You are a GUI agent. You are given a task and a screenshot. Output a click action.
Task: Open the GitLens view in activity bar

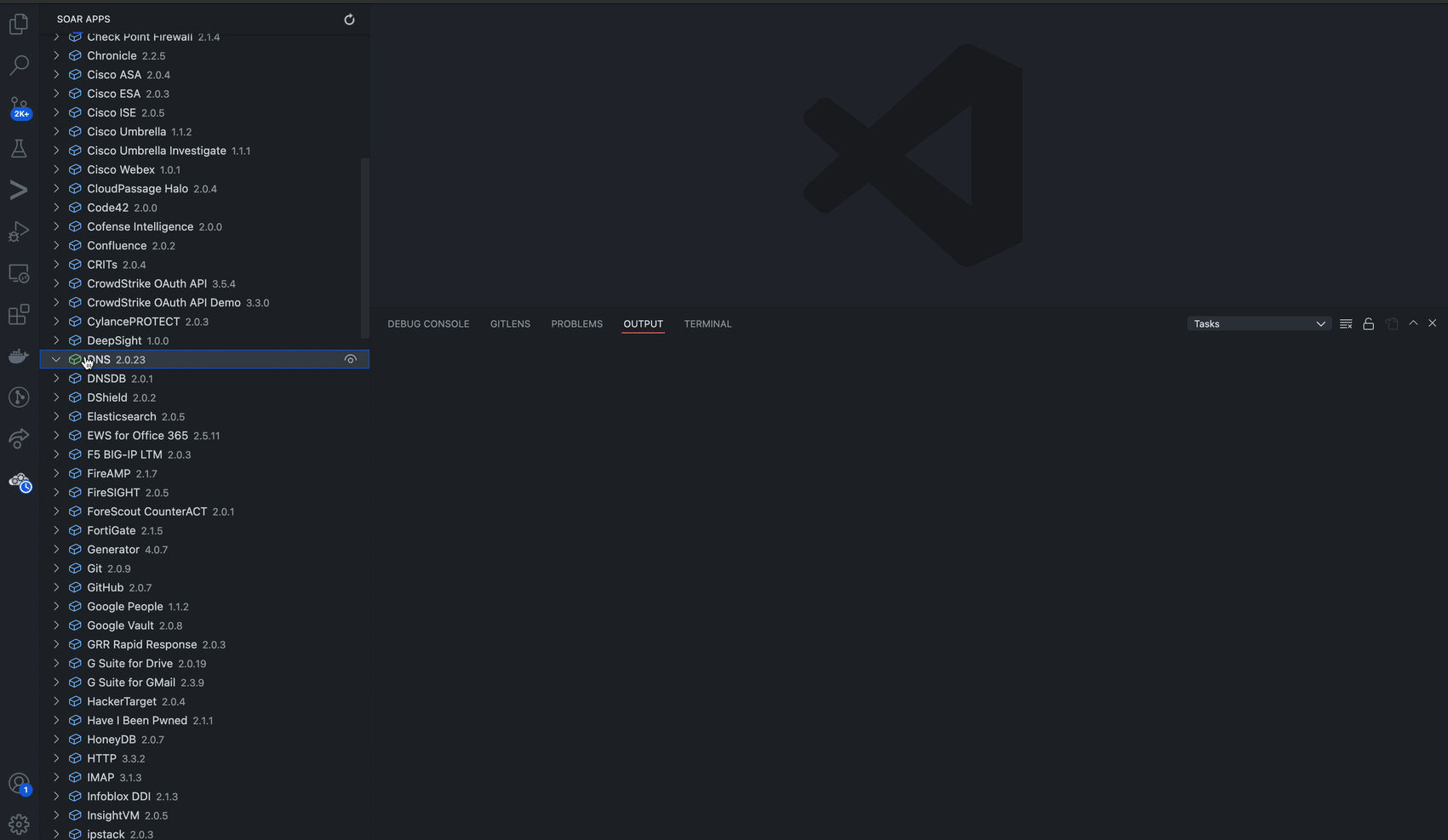[19, 397]
